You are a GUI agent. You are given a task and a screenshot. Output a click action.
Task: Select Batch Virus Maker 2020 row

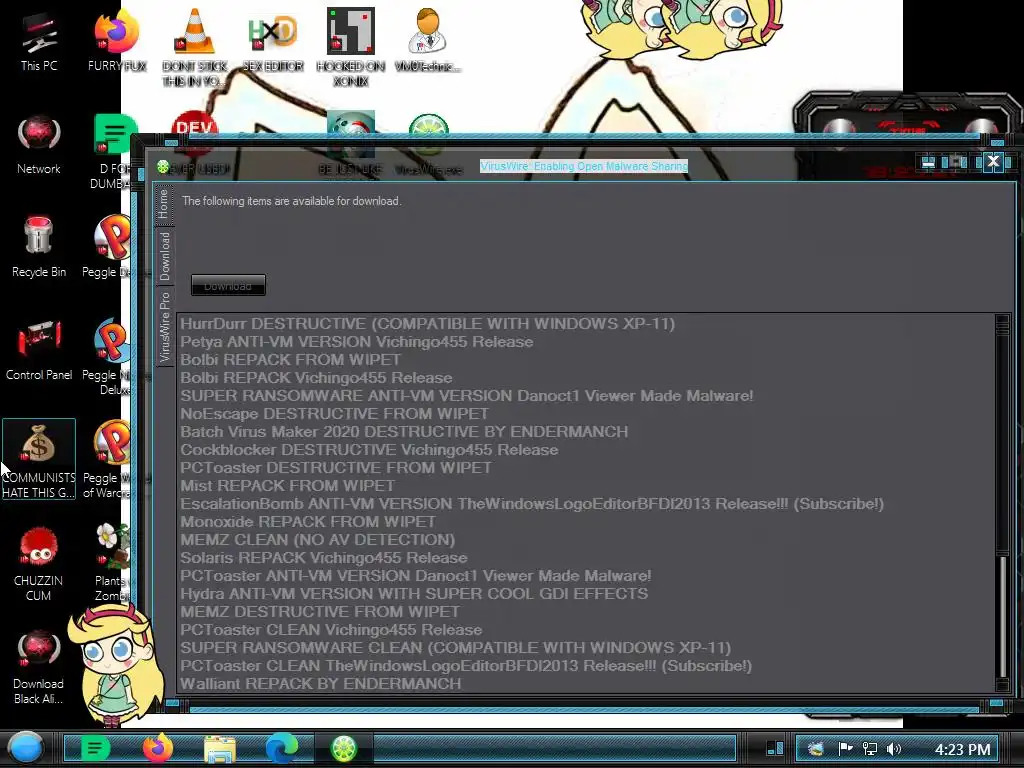(x=585, y=432)
